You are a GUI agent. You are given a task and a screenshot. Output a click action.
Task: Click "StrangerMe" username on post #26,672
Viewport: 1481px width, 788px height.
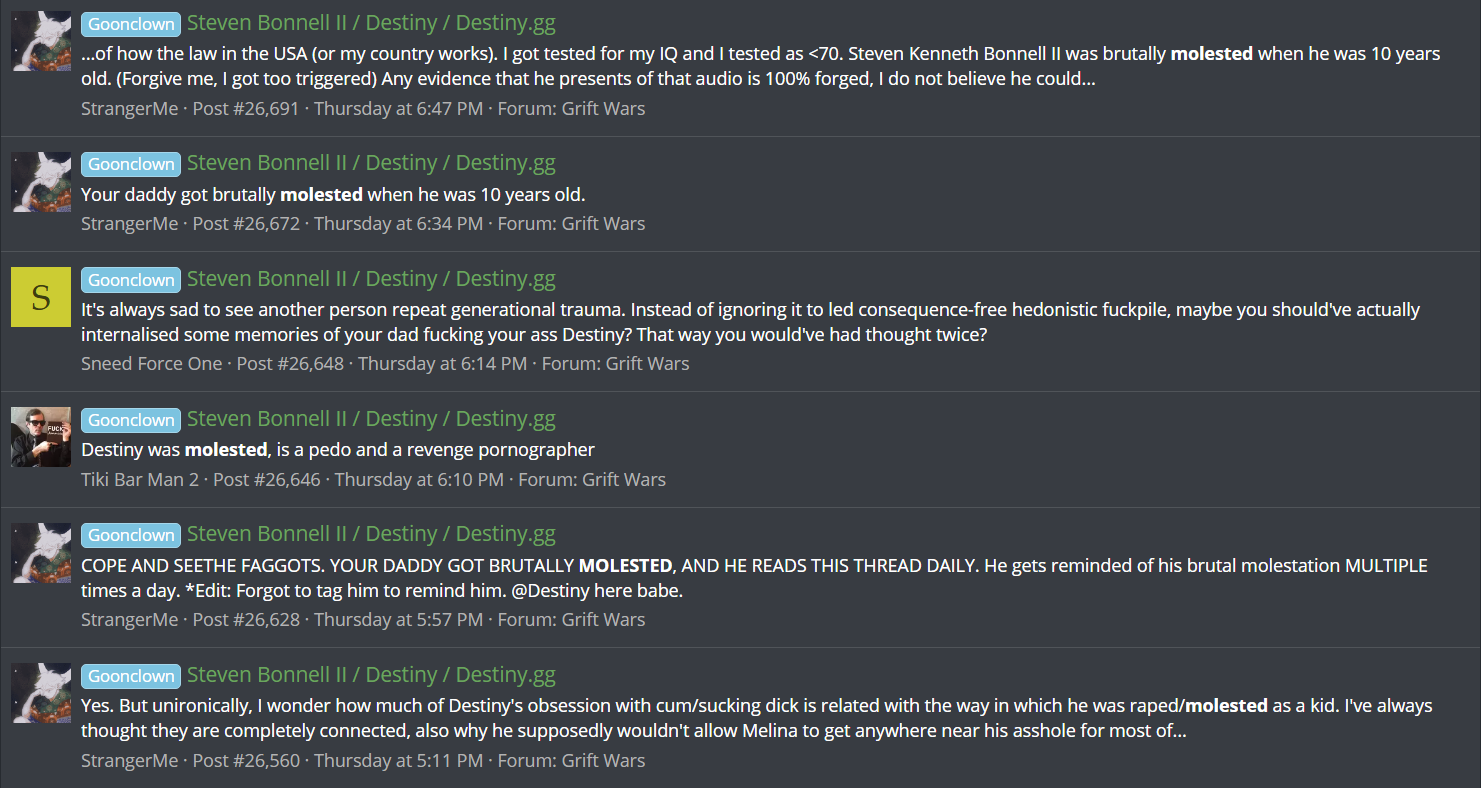(x=129, y=224)
